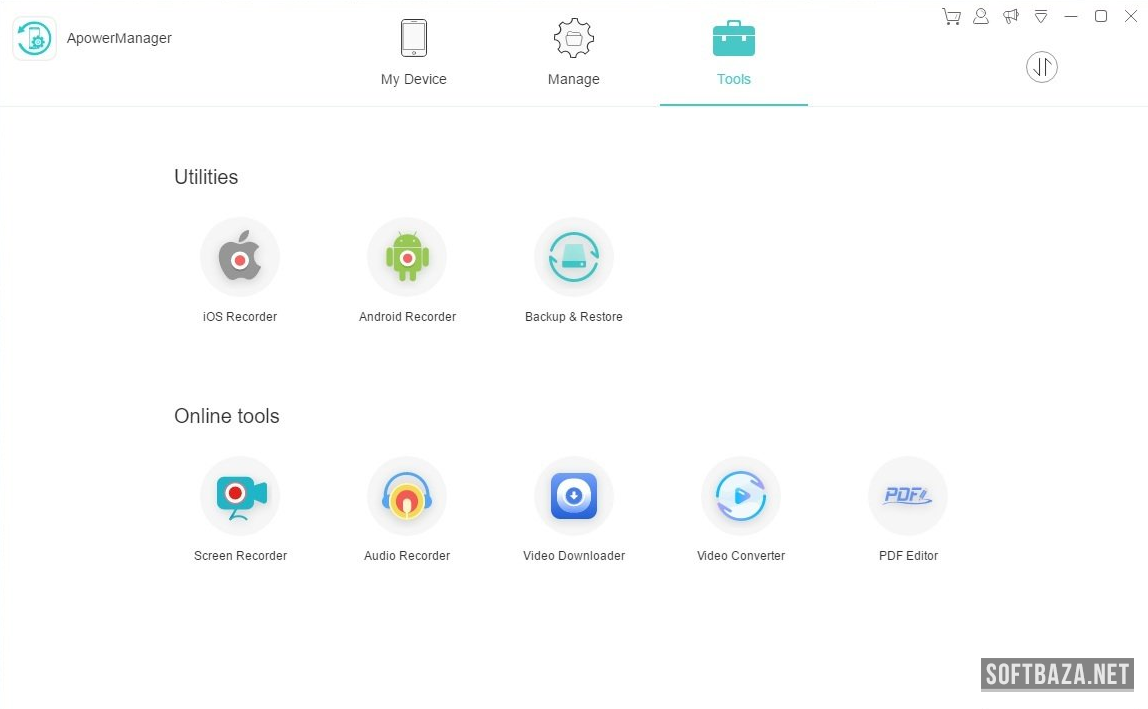Screen dimensions: 1148x709
Task: Launch the Android Recorder tool
Action: (x=407, y=257)
